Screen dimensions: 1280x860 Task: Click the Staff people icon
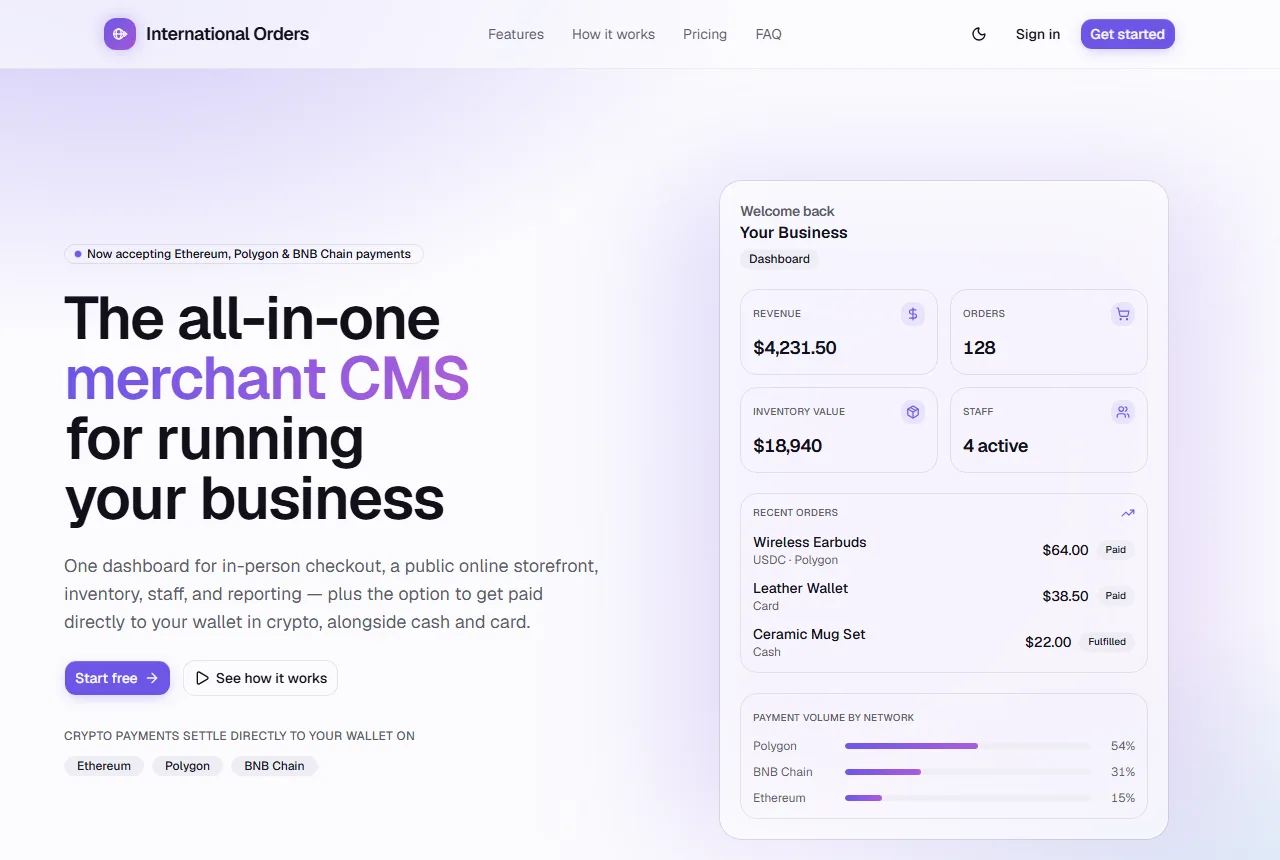click(1123, 412)
